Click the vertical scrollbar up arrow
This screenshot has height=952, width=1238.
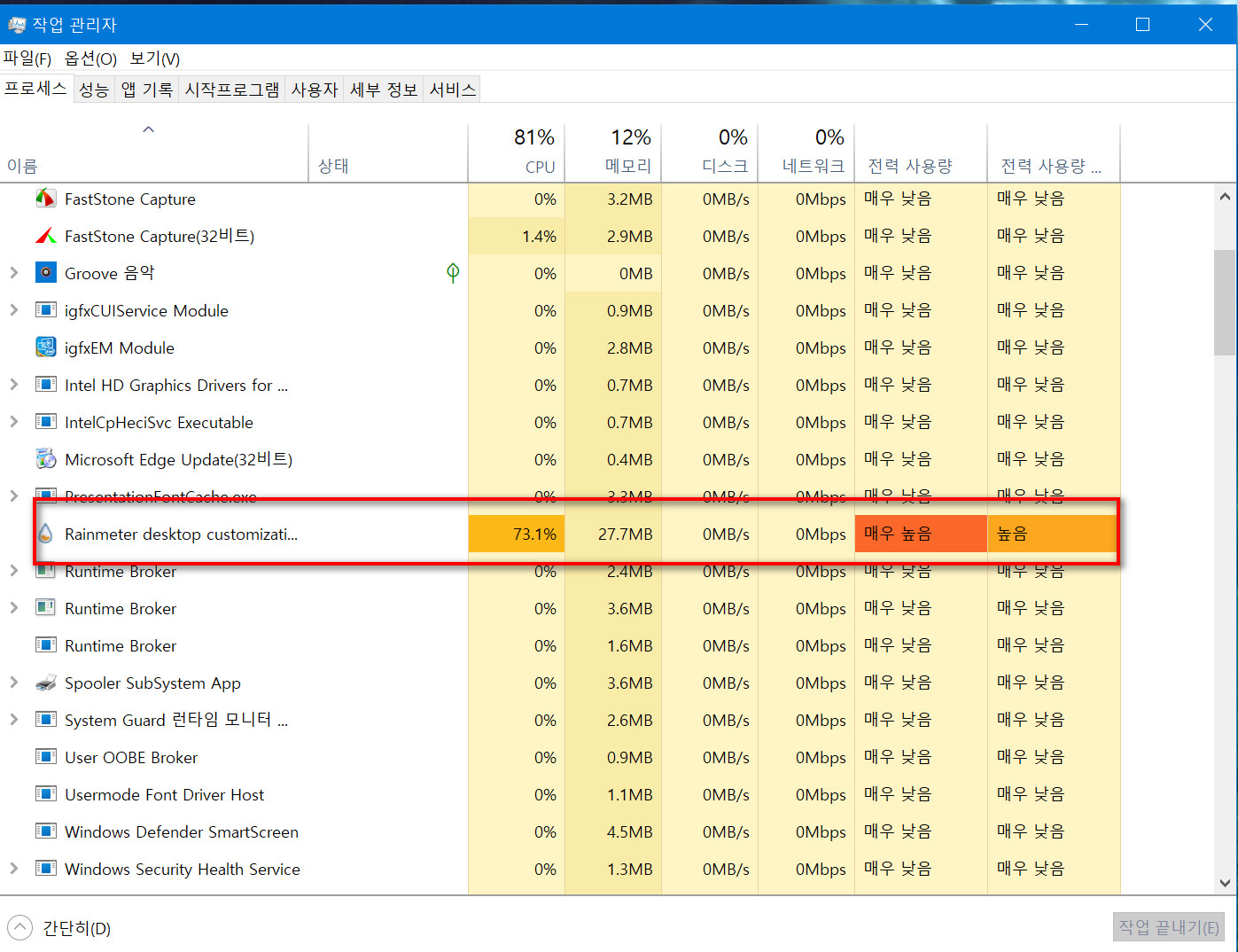[x=1225, y=197]
